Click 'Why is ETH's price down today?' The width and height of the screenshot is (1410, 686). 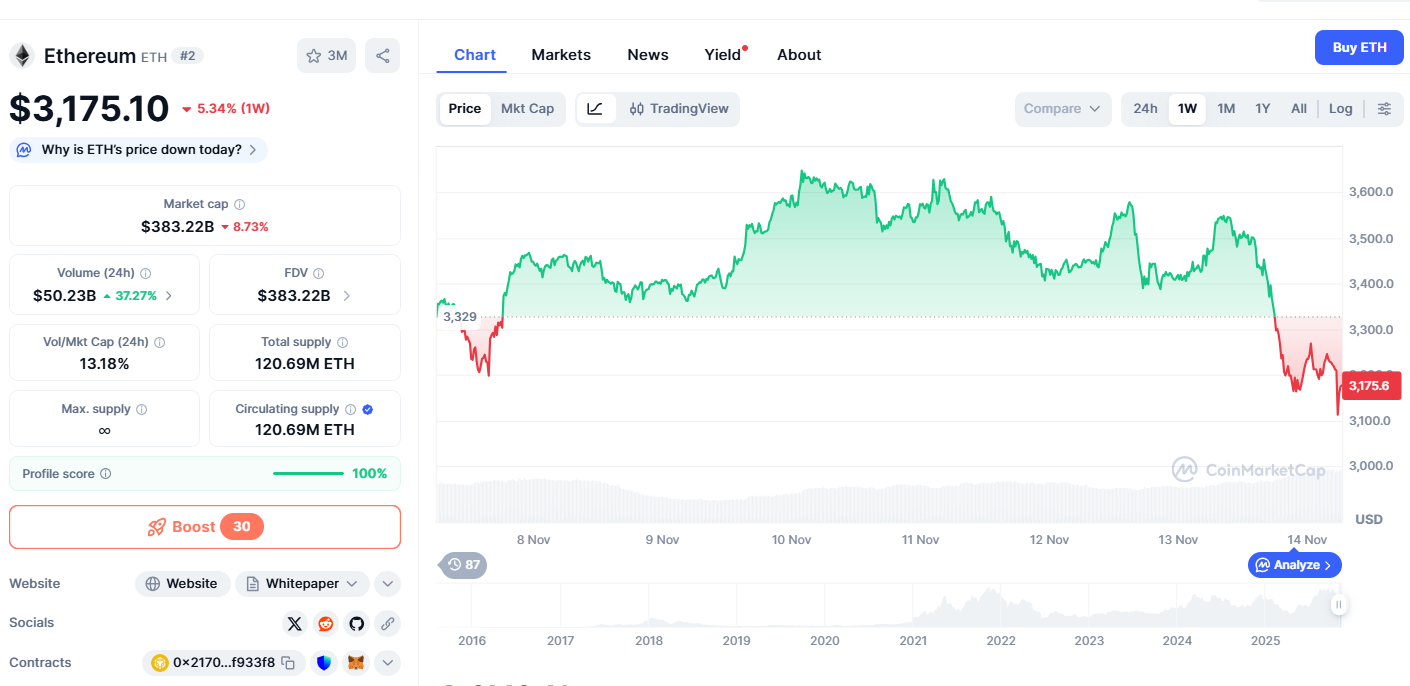click(139, 150)
